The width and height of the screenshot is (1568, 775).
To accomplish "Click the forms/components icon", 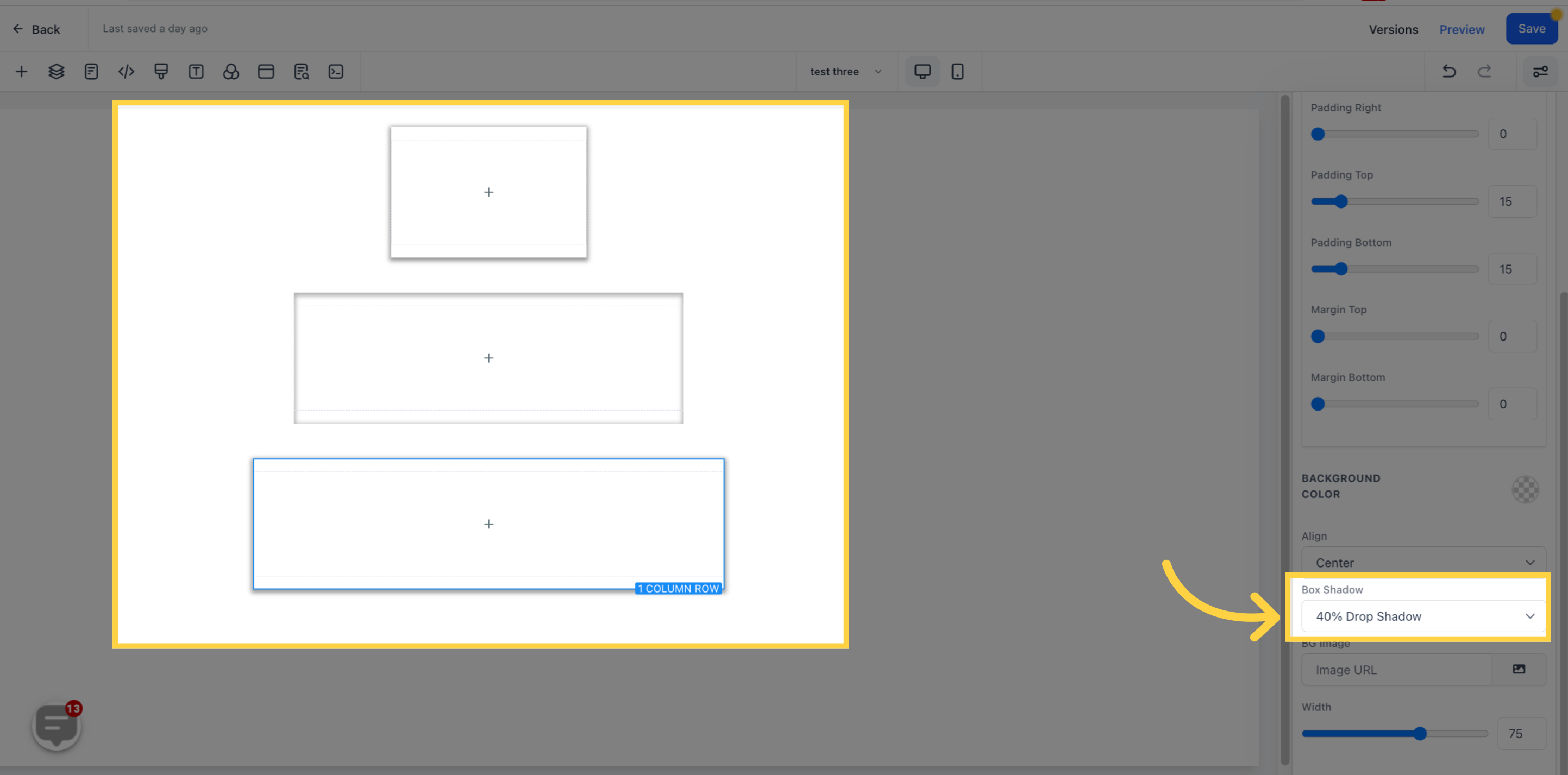I will pos(90,71).
